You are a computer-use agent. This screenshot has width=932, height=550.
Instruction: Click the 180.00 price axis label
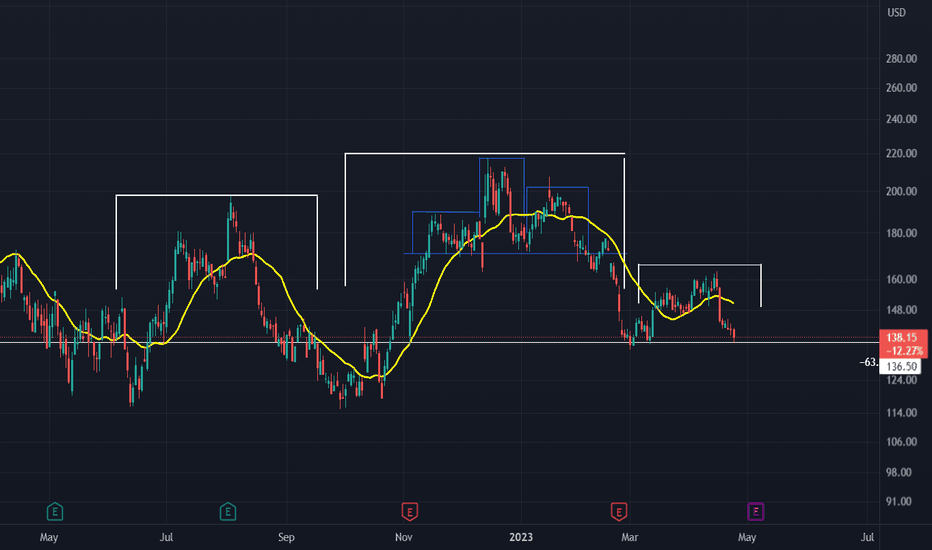pyautogui.click(x=901, y=233)
